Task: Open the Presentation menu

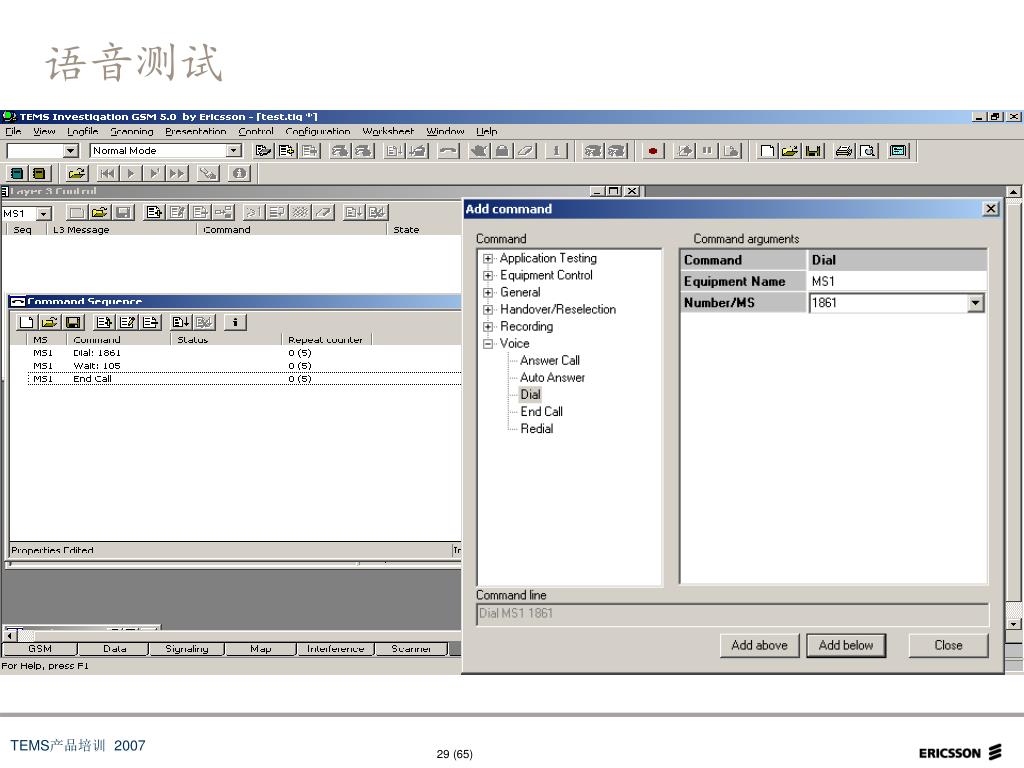Action: [x=195, y=131]
